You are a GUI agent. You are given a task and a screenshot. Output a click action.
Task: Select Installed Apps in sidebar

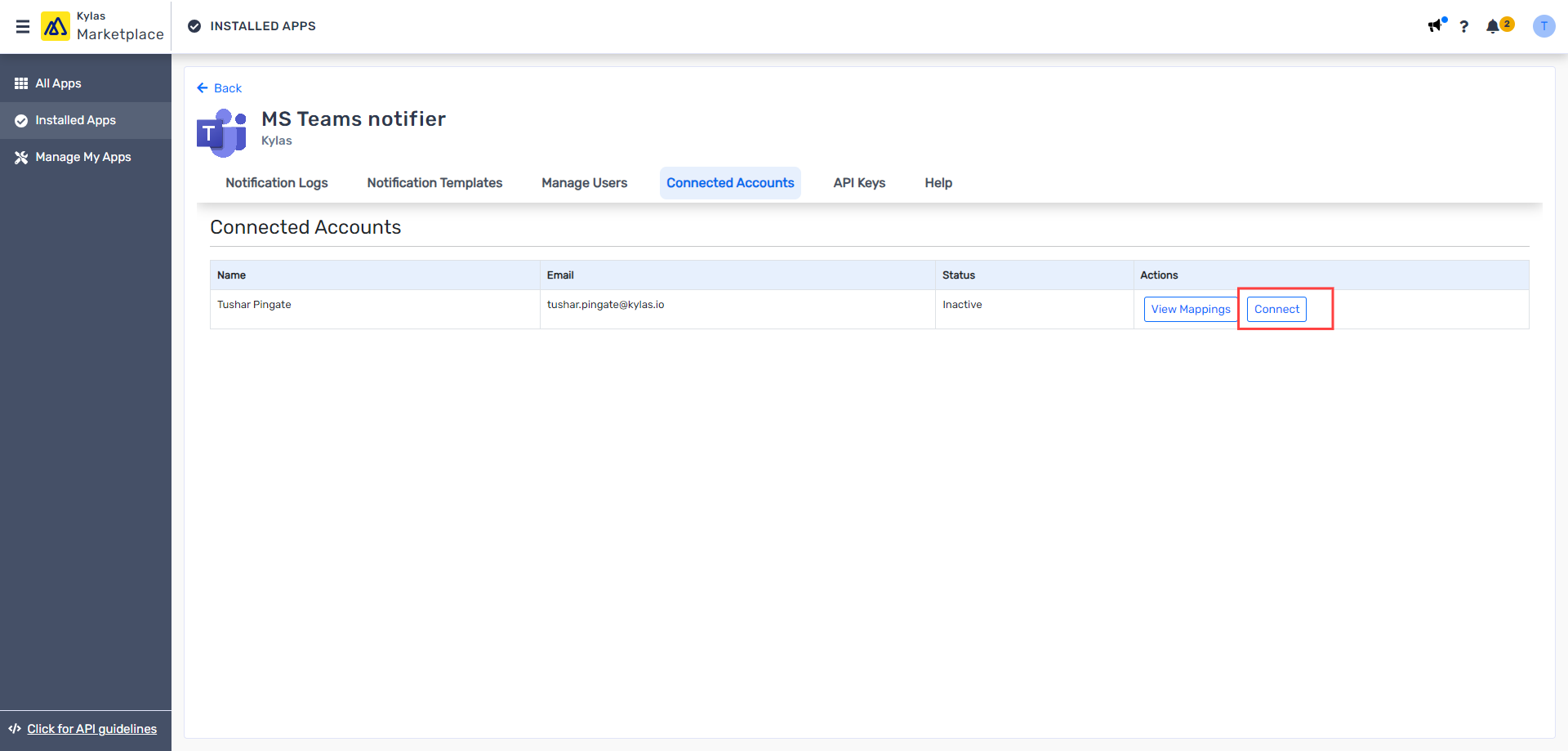coord(86,120)
